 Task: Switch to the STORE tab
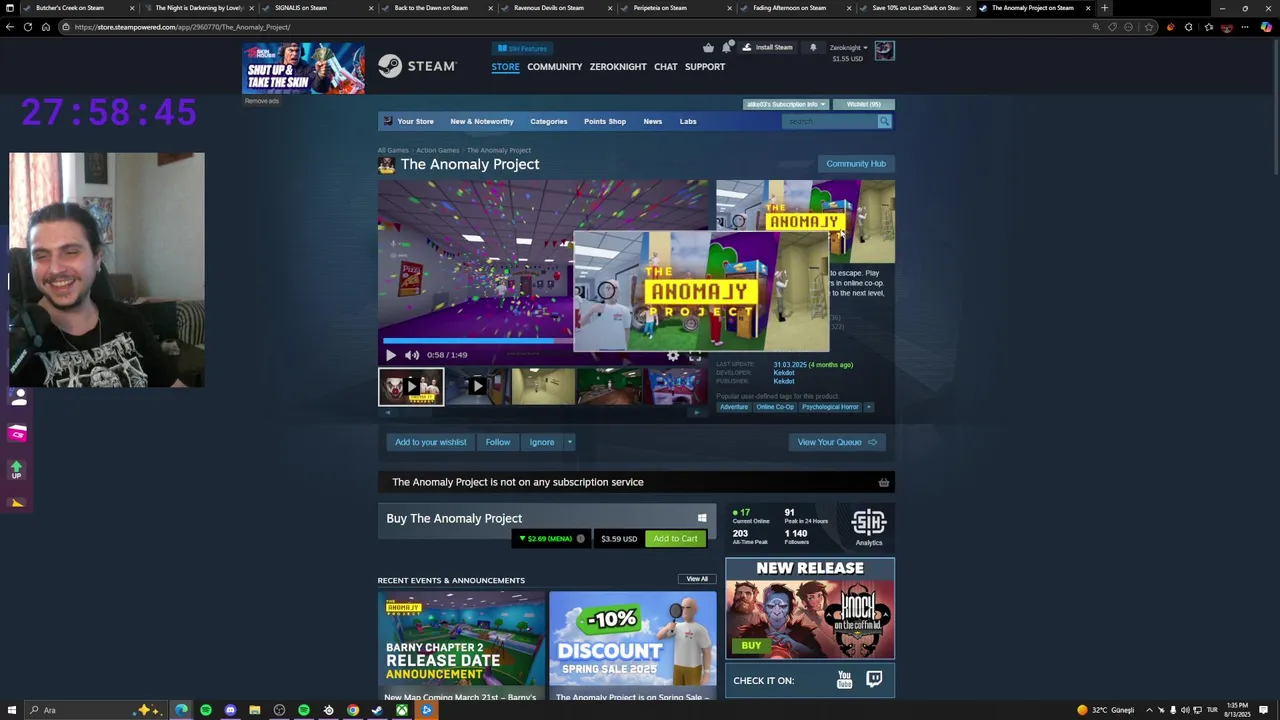tap(505, 67)
